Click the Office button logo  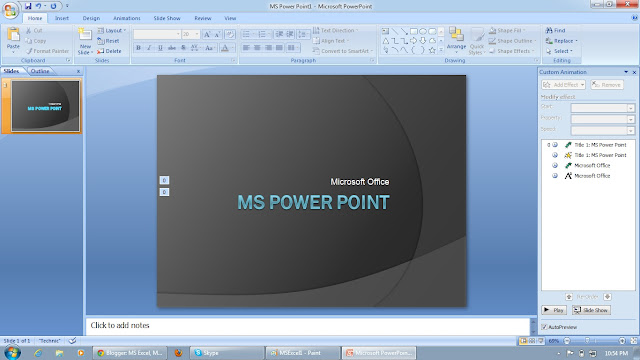[x=10, y=10]
